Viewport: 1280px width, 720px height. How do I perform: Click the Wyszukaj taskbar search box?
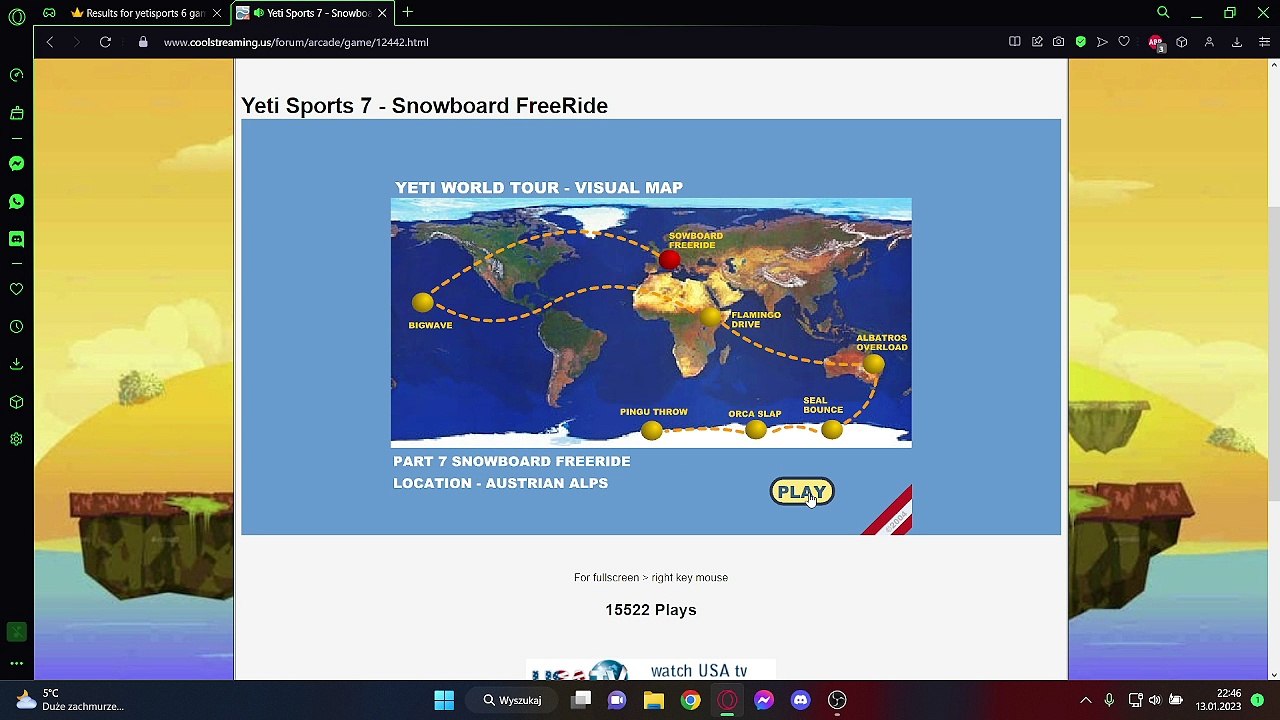coord(513,700)
